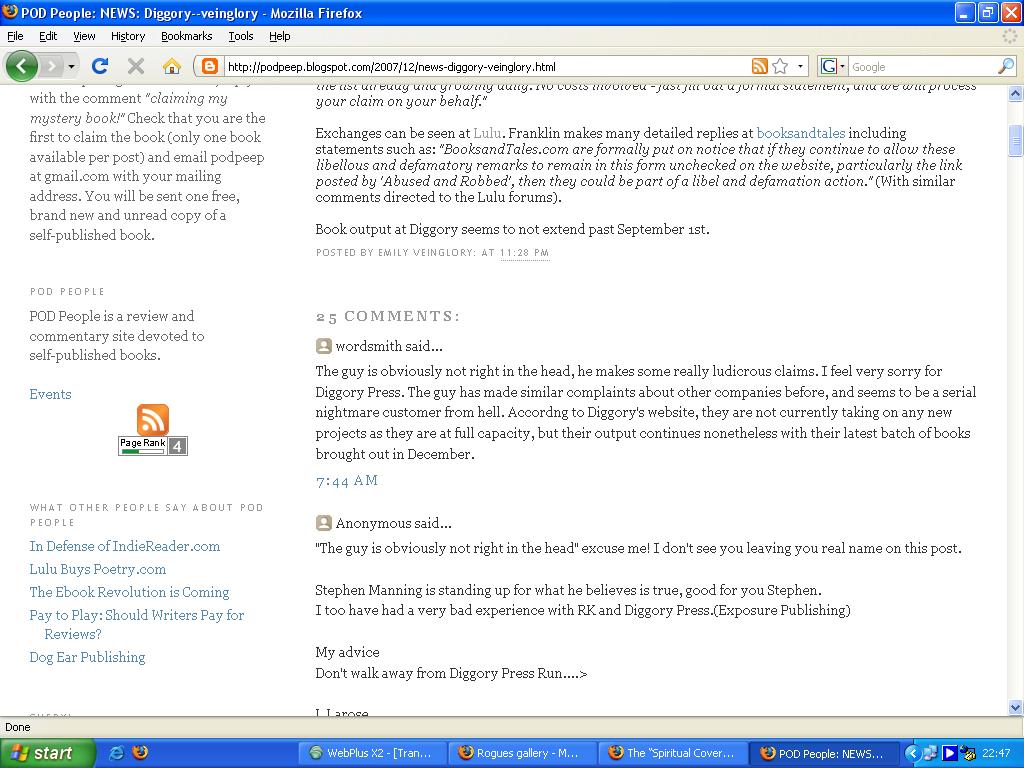Click the vertical scrollbar thumb

[1016, 140]
